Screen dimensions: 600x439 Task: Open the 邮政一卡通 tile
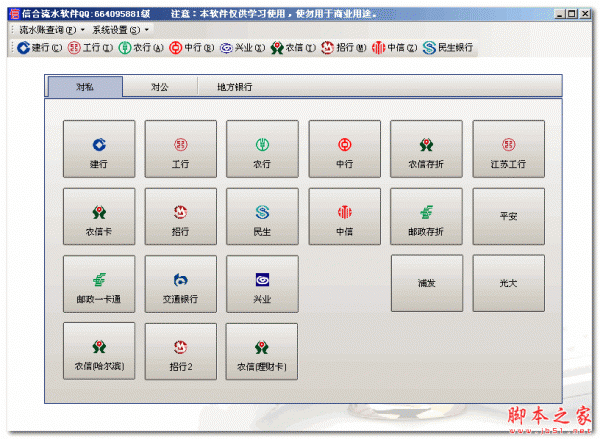[x=99, y=284]
